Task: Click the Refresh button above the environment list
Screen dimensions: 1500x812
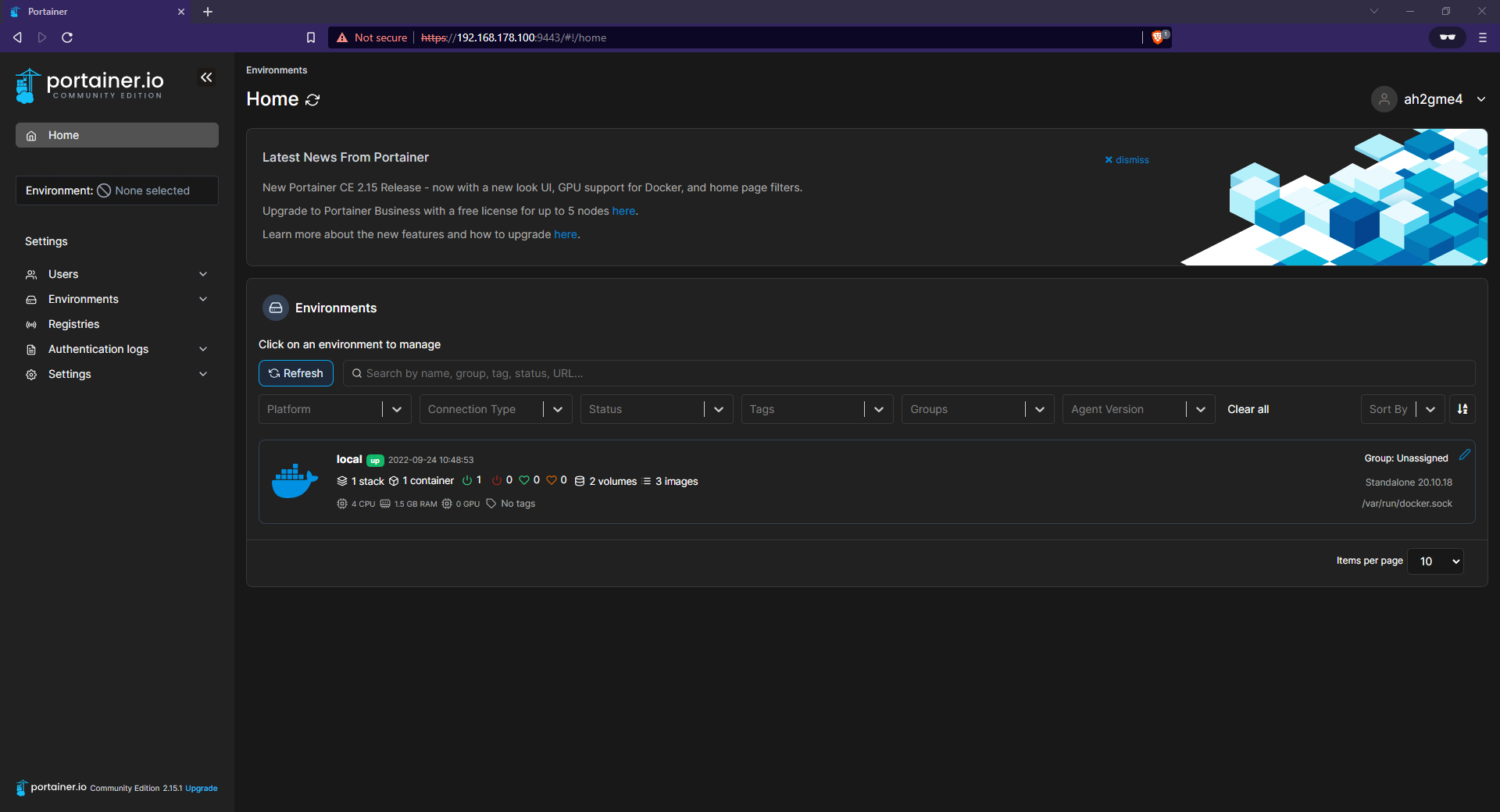Action: [296, 372]
